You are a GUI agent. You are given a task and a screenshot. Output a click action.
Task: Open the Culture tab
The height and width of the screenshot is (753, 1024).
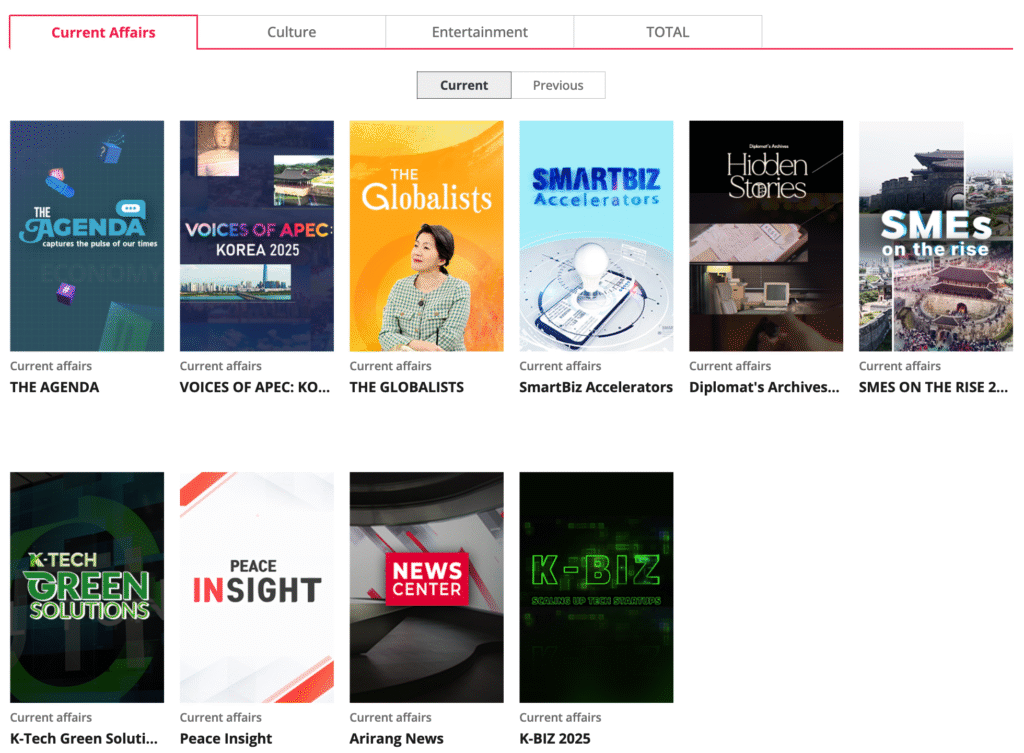coord(291,32)
